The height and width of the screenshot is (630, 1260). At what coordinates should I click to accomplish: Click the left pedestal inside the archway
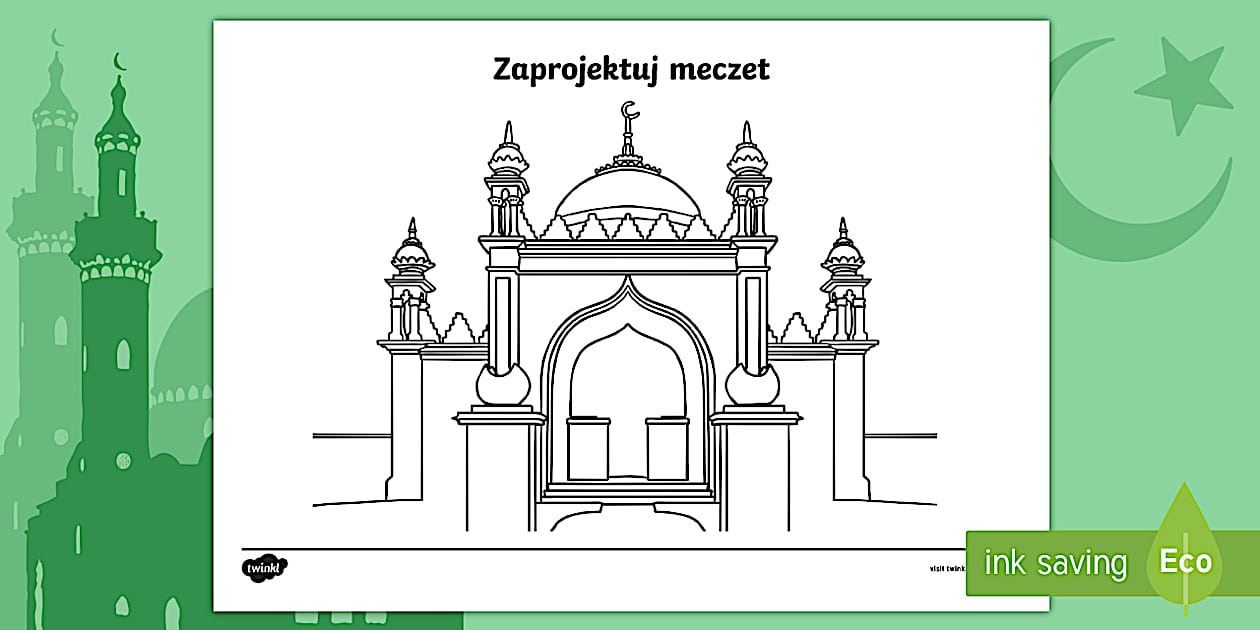588,448
